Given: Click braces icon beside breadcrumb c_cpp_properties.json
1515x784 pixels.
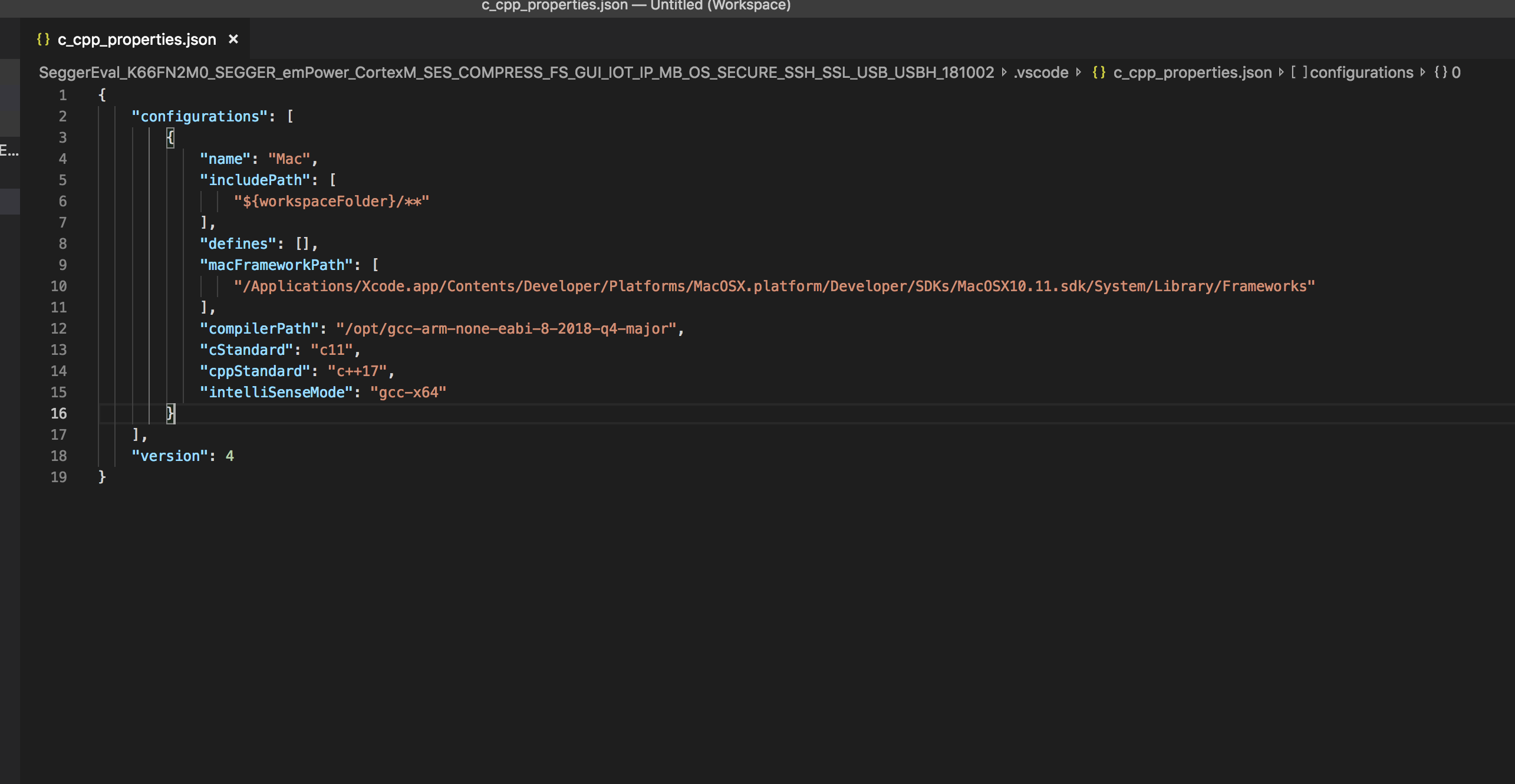Looking at the screenshot, I should click(1098, 73).
